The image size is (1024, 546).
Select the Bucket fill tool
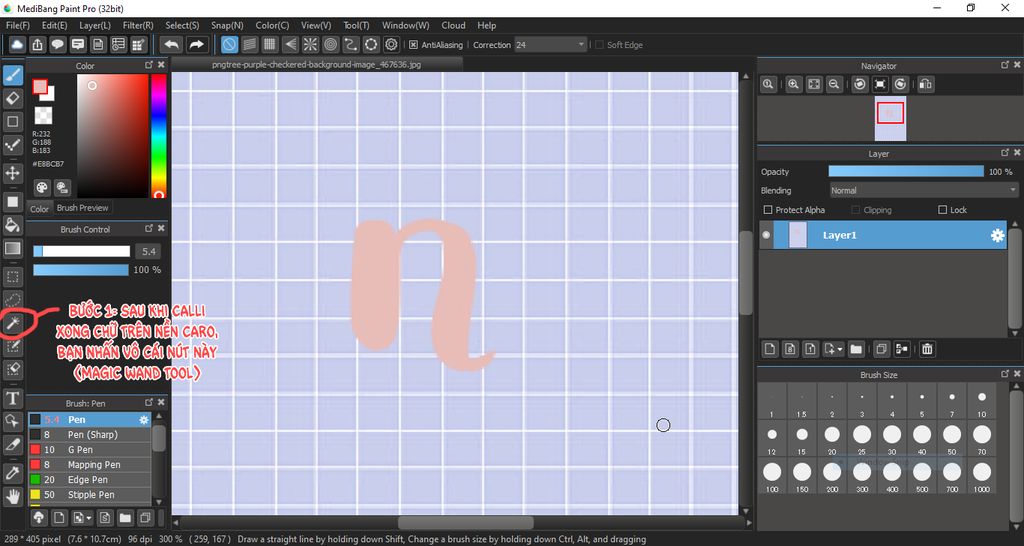(x=12, y=225)
